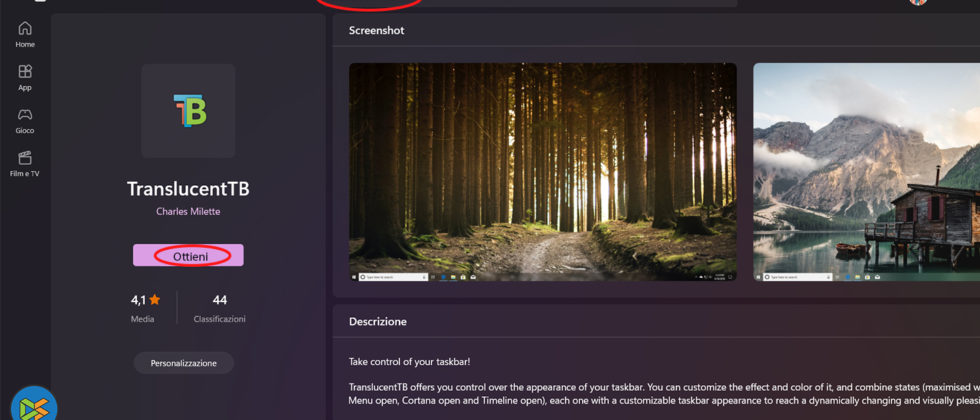Click the TranslucentTB app logo

click(188, 111)
